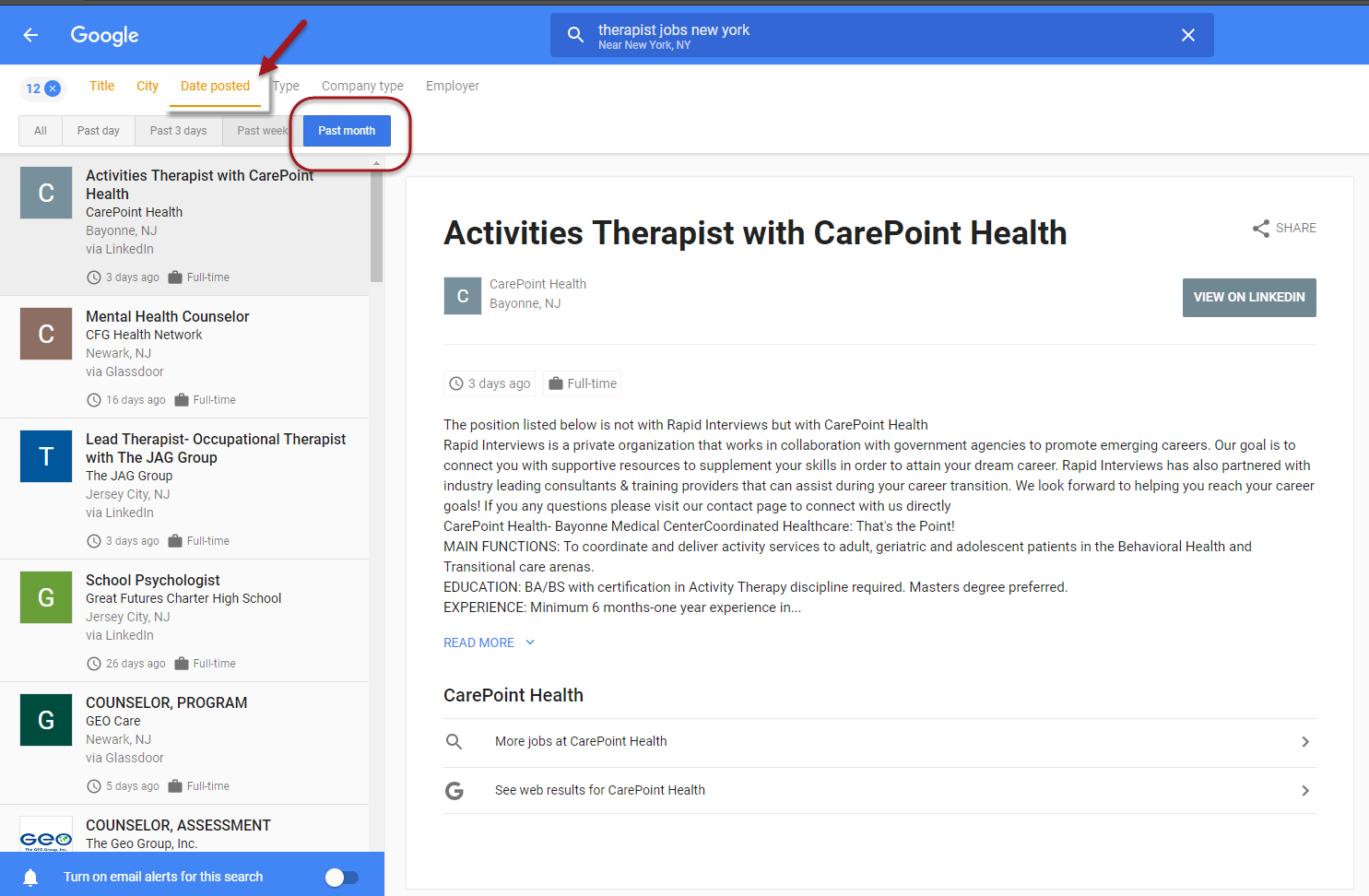
Task: Click the briefcase icon in the GEO Care listing
Action: (175, 786)
